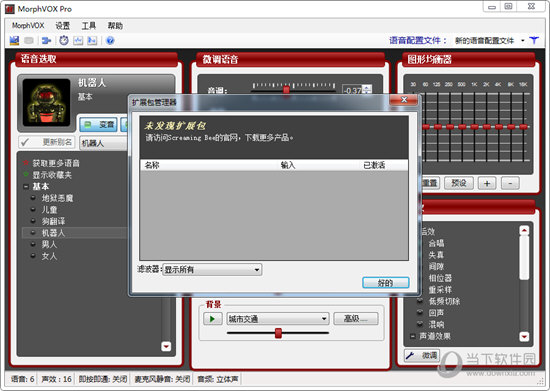Click the effects list scroll-down arrow
The image size is (550, 391).
524,337
